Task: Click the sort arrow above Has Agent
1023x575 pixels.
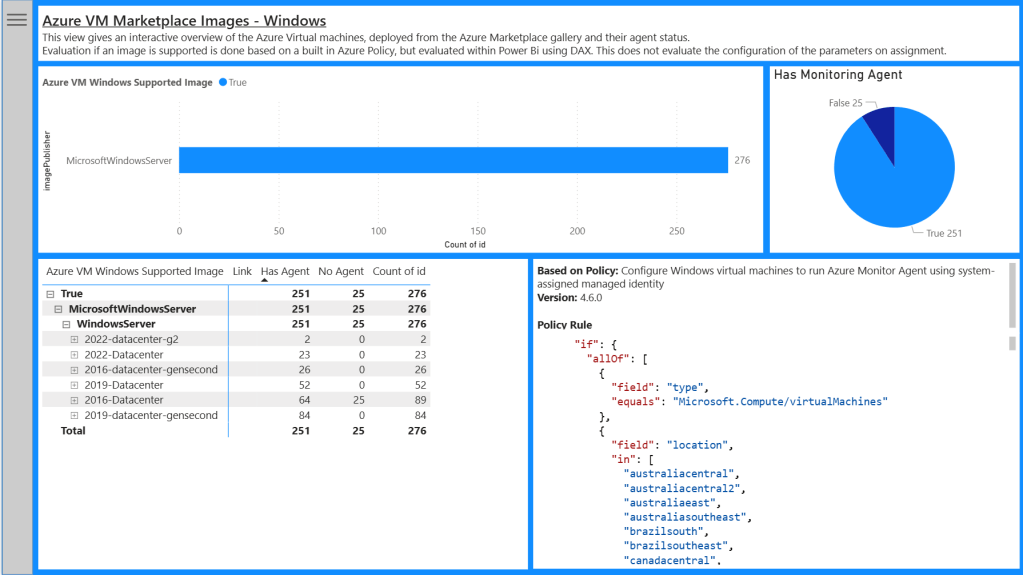Action: coord(265,281)
